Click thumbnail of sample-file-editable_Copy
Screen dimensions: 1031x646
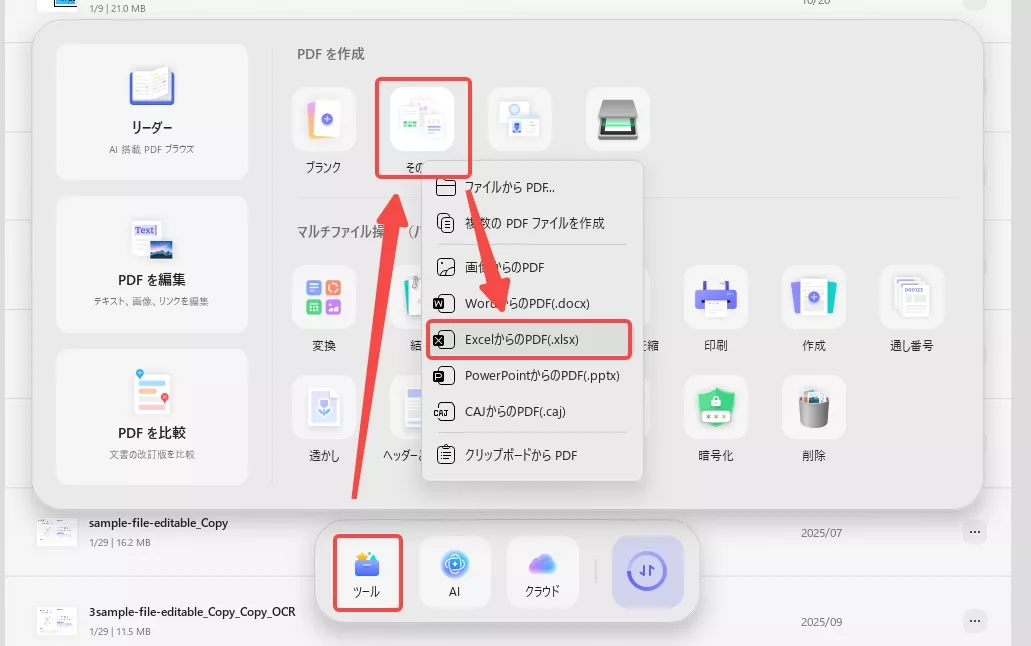tap(57, 532)
